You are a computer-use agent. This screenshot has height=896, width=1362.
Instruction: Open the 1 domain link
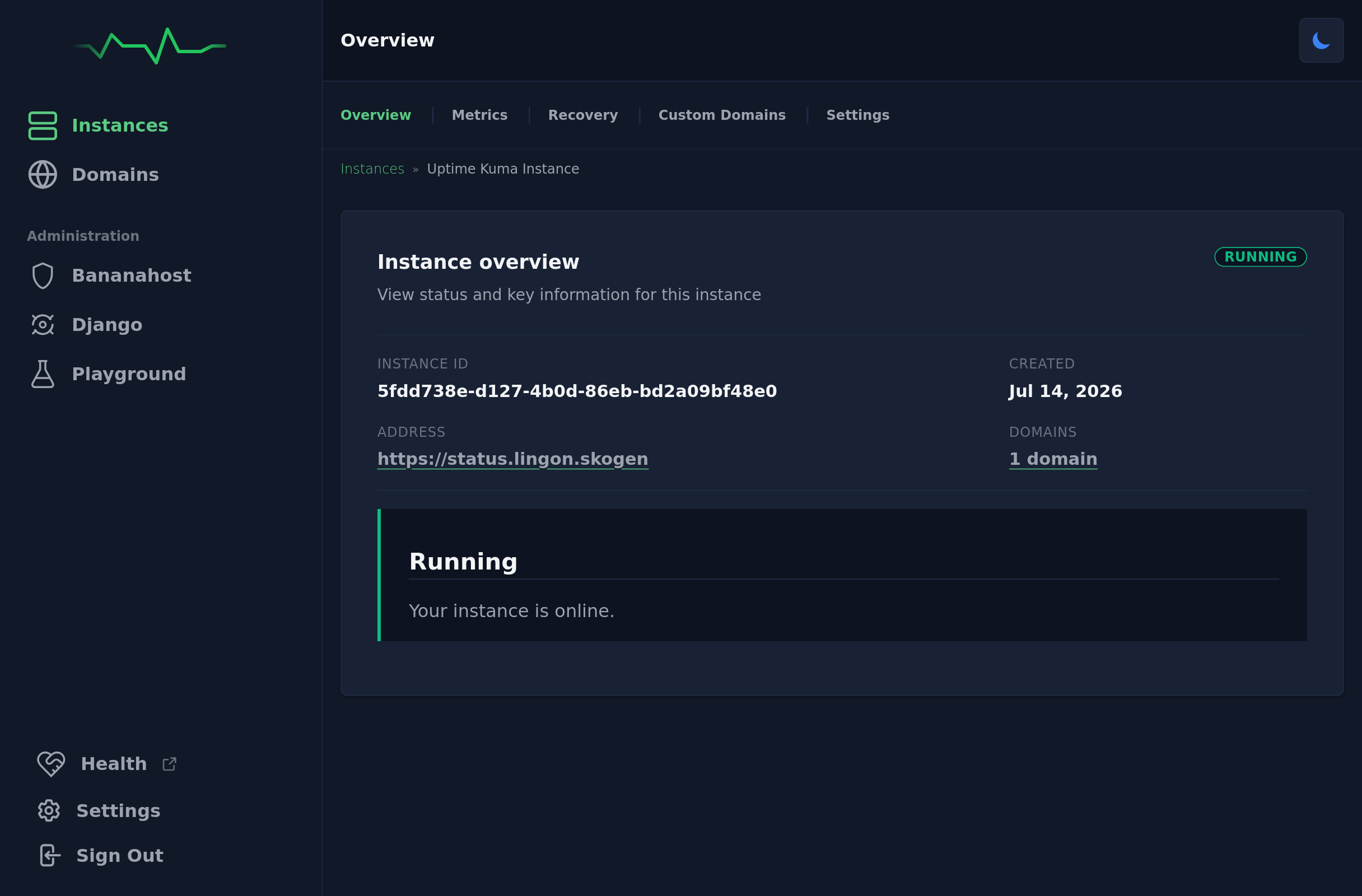(1053, 459)
